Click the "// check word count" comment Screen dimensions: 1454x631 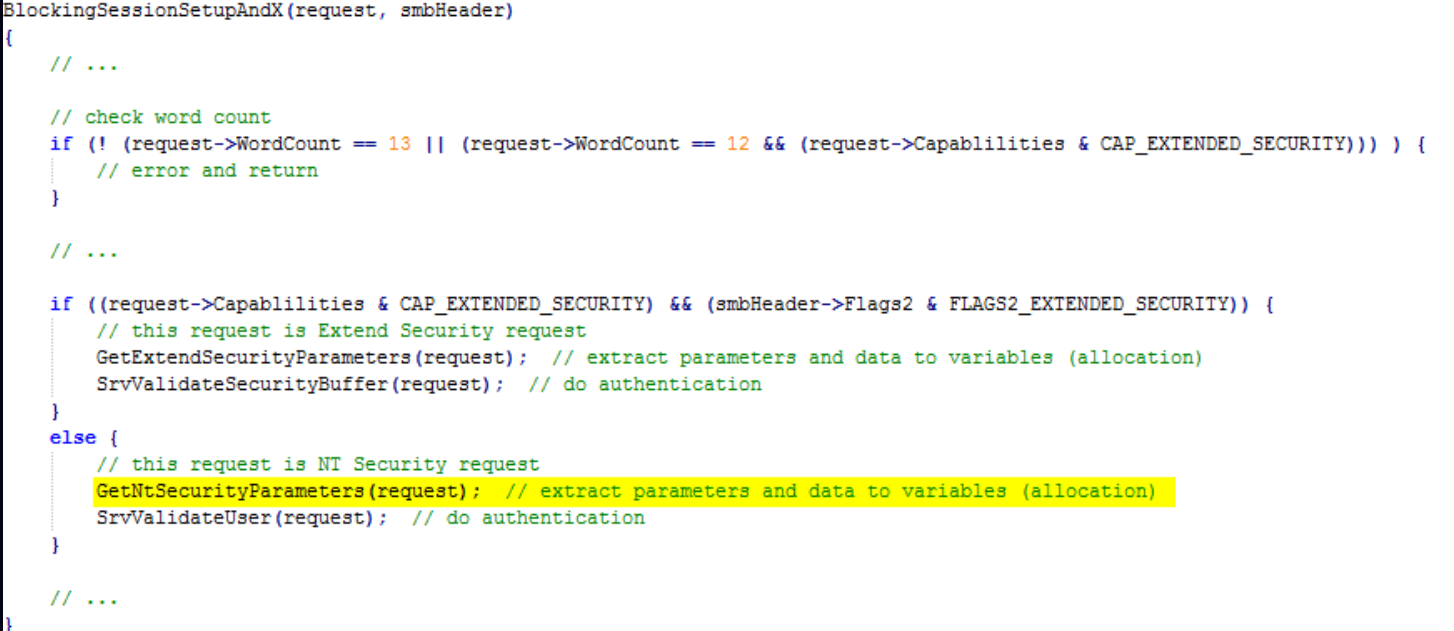click(161, 117)
